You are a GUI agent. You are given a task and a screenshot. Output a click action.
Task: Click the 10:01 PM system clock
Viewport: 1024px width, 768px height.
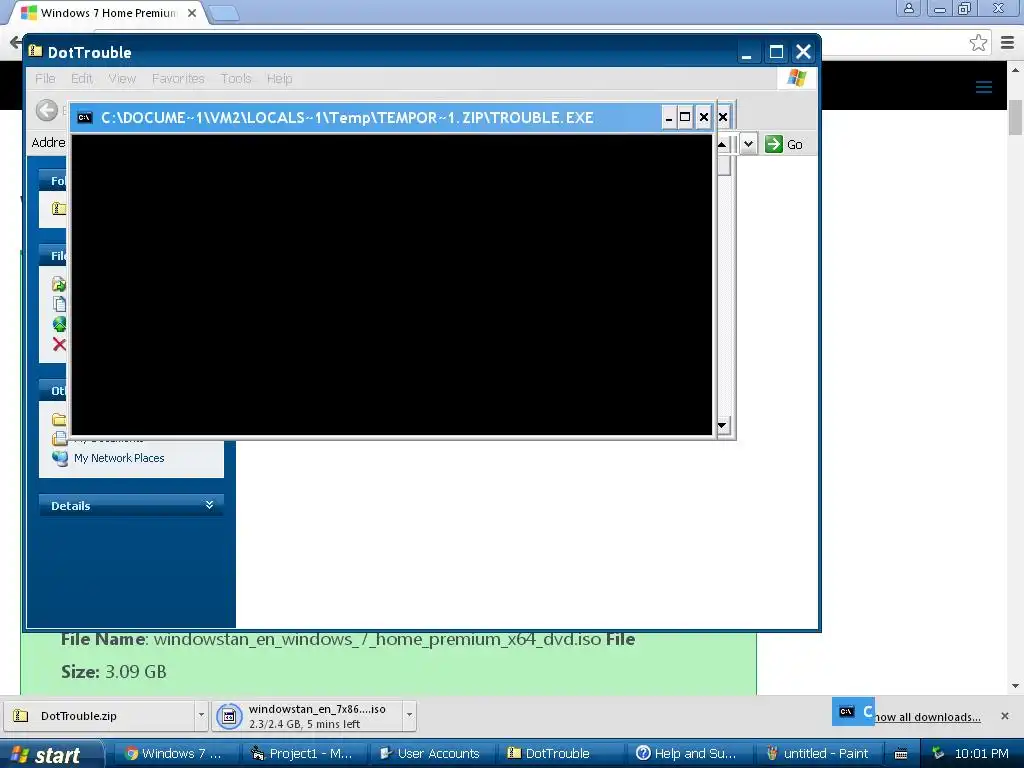pos(982,754)
